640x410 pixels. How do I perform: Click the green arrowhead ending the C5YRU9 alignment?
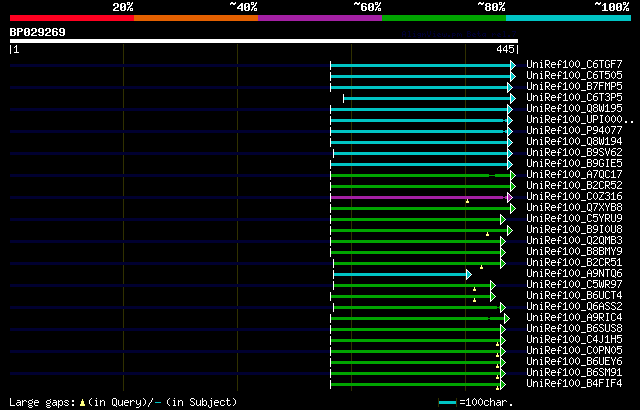click(503, 219)
